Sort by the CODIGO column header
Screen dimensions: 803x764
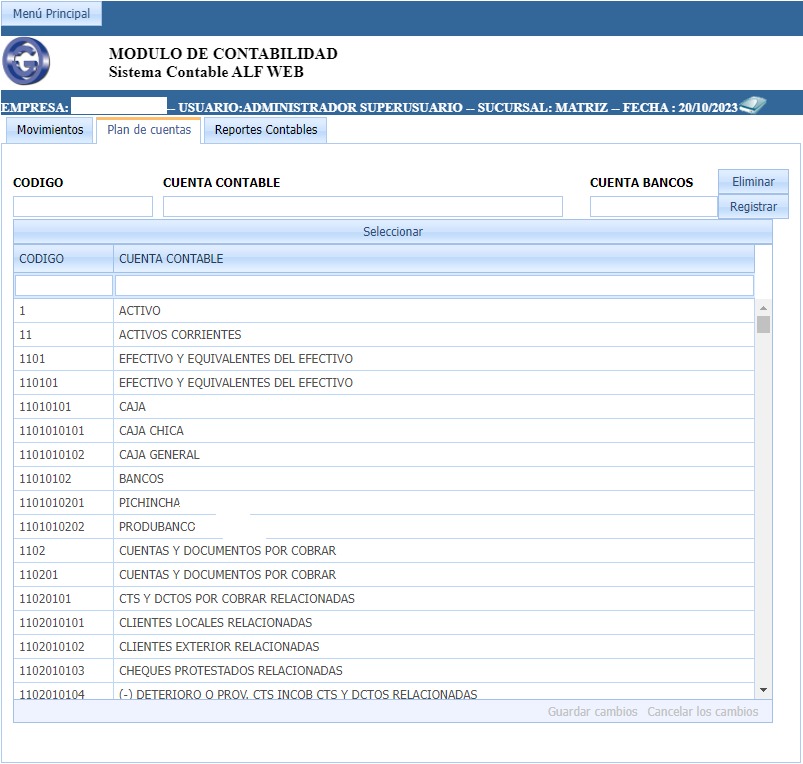(x=63, y=259)
